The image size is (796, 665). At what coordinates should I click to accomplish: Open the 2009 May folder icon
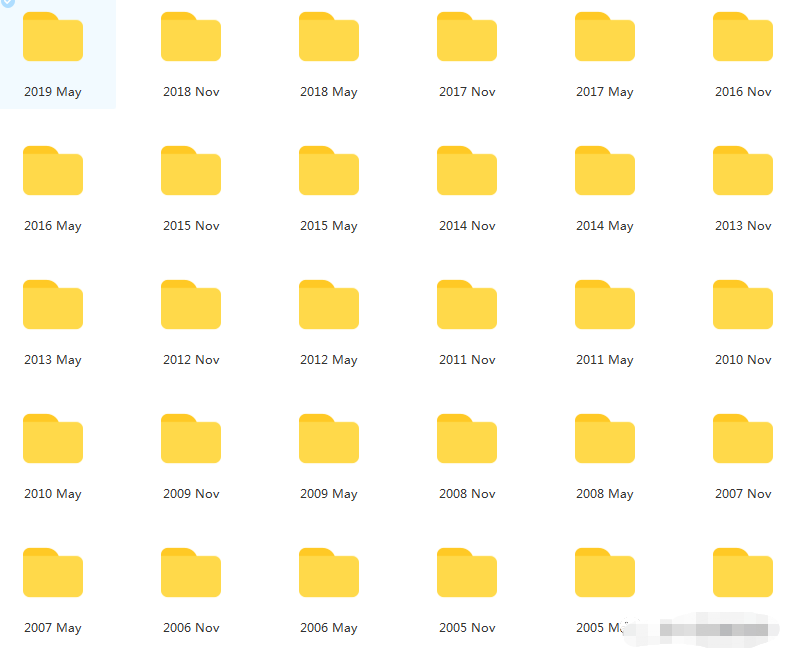[329, 439]
